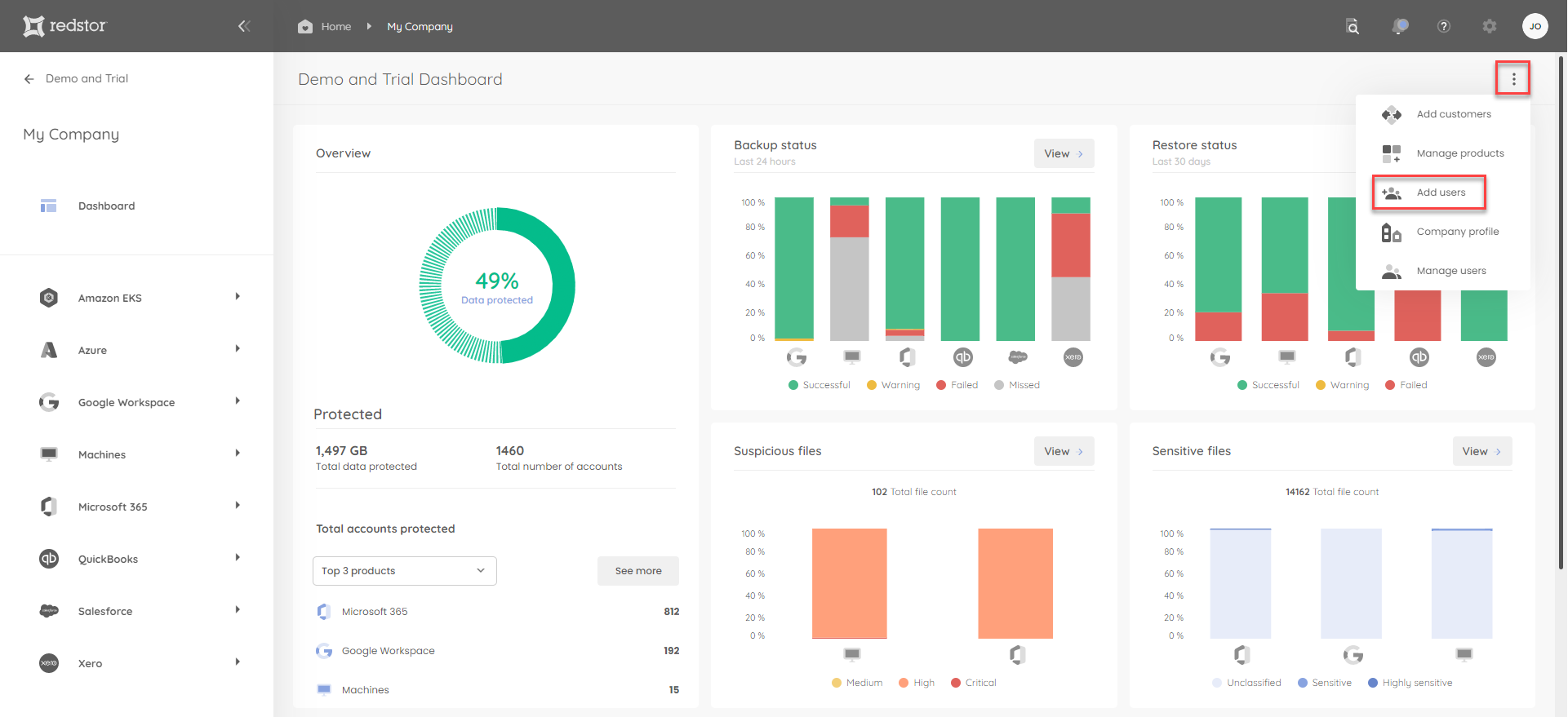Expand the Google Workspace submenu arrow
The image size is (1568, 717).
click(238, 401)
